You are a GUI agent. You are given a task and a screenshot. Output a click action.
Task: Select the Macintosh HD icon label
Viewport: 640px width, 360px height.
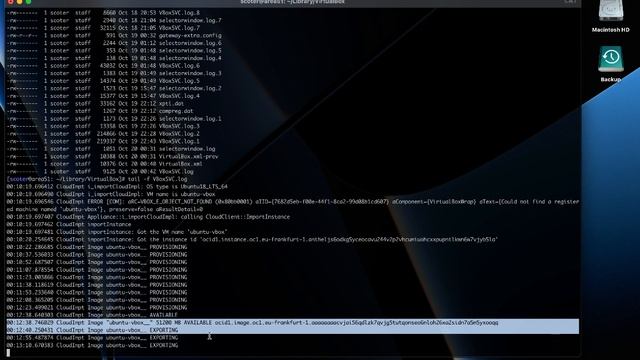pos(611,30)
